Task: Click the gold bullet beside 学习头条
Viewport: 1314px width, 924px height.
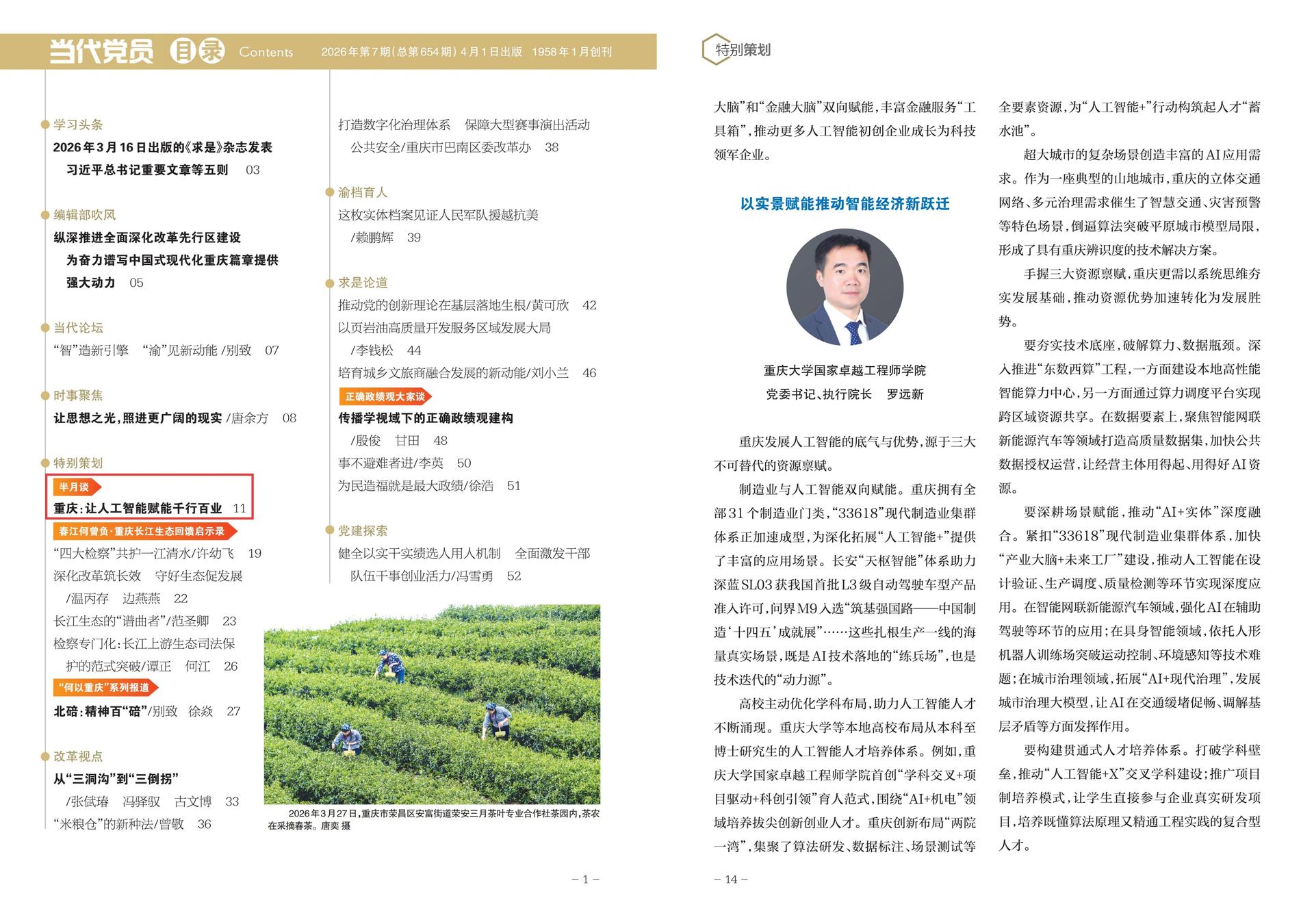Action: (x=45, y=125)
